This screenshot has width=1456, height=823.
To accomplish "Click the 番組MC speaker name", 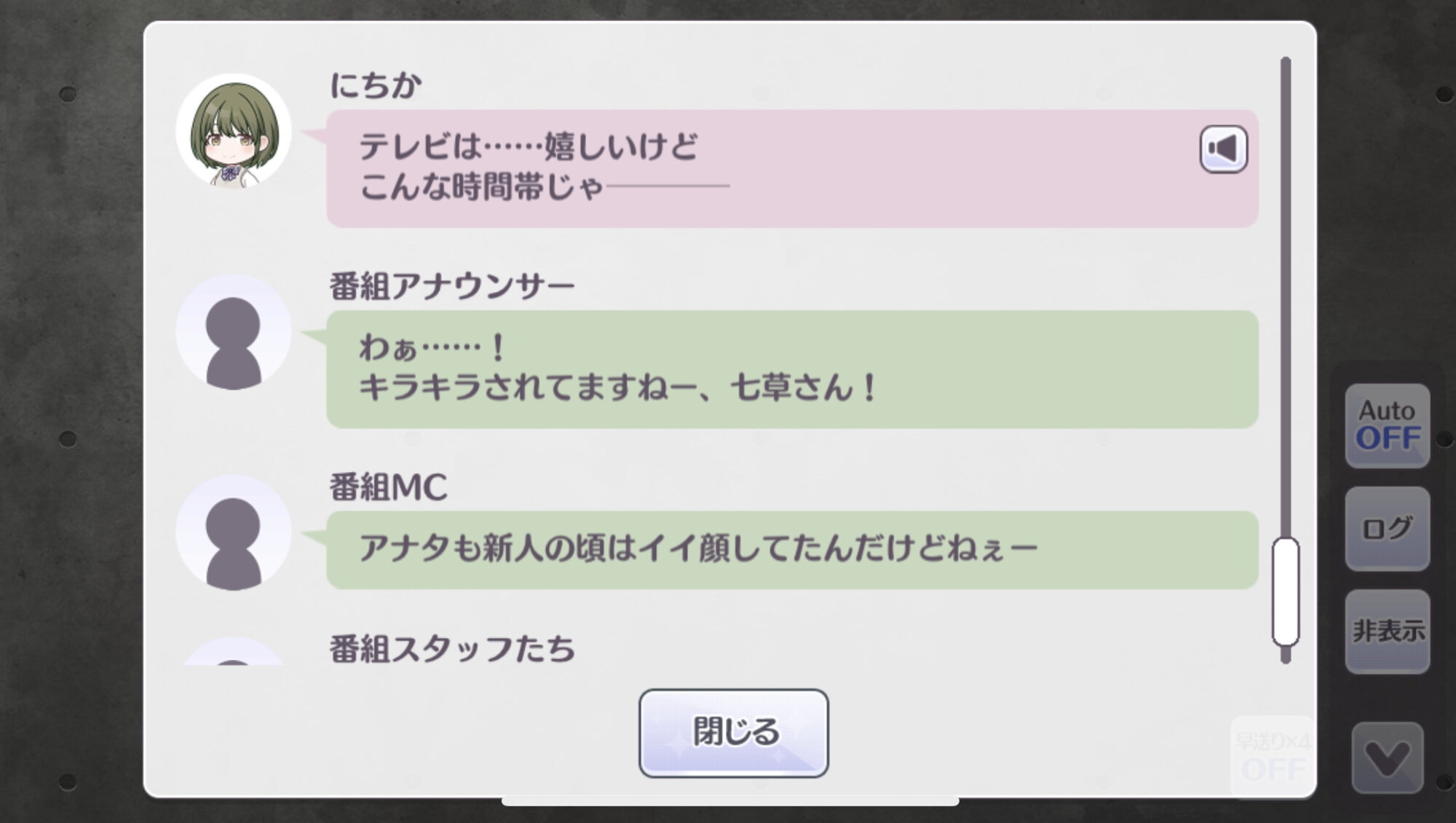I will 389,487.
